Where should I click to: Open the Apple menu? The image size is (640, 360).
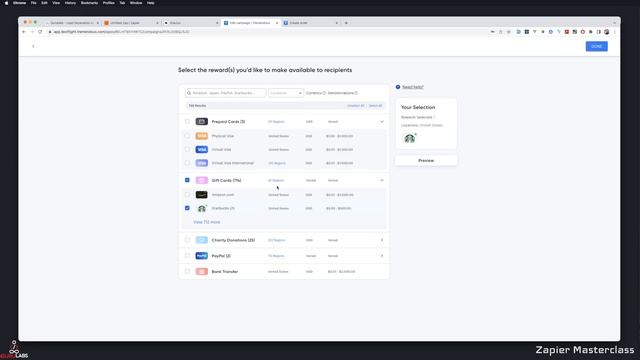coord(6,3)
